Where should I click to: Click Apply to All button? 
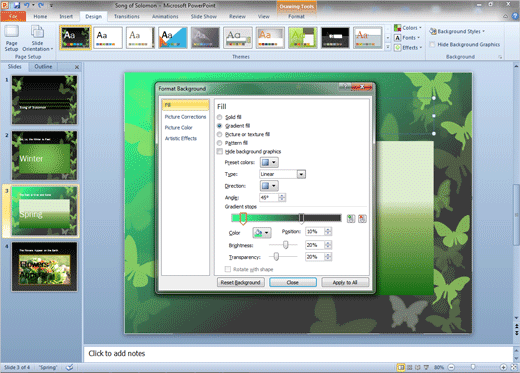point(345,282)
